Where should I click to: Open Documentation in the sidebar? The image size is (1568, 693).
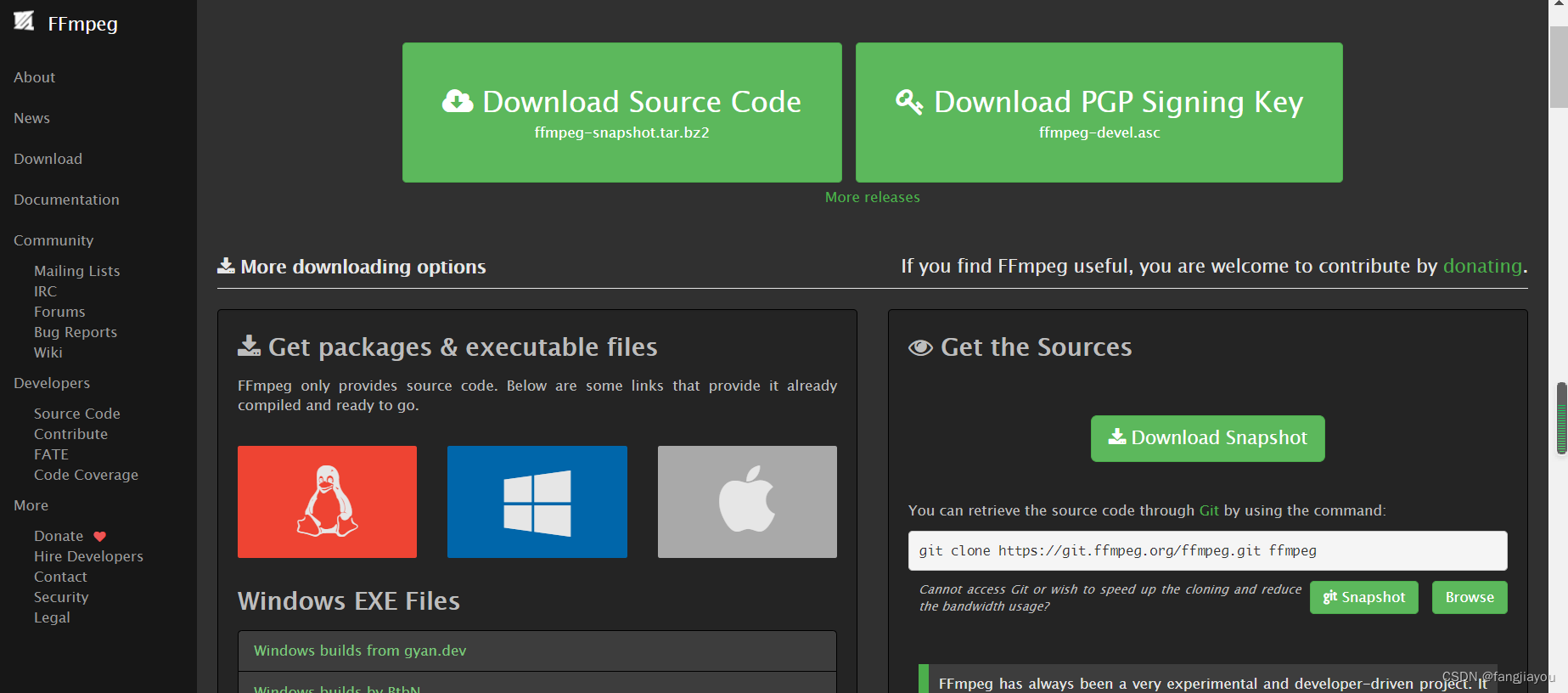pyautogui.click(x=66, y=200)
